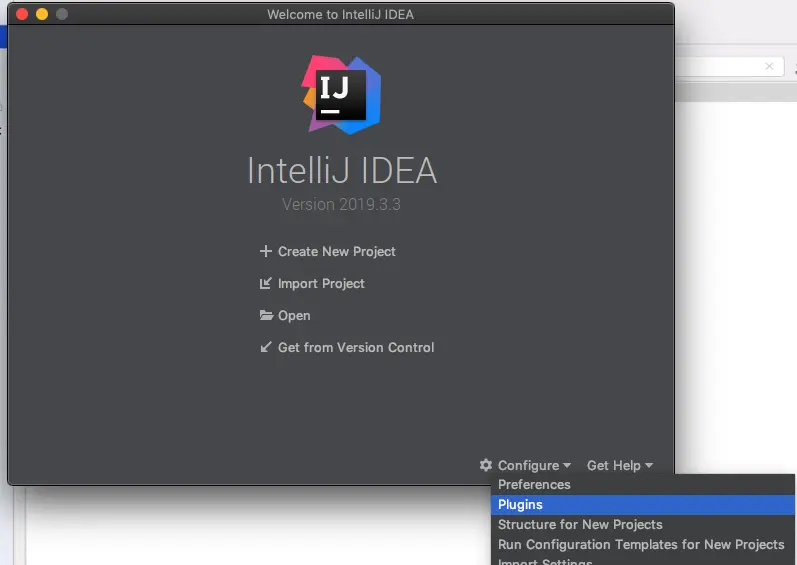Click the input field in background window
The width and height of the screenshot is (797, 565).
point(729,66)
